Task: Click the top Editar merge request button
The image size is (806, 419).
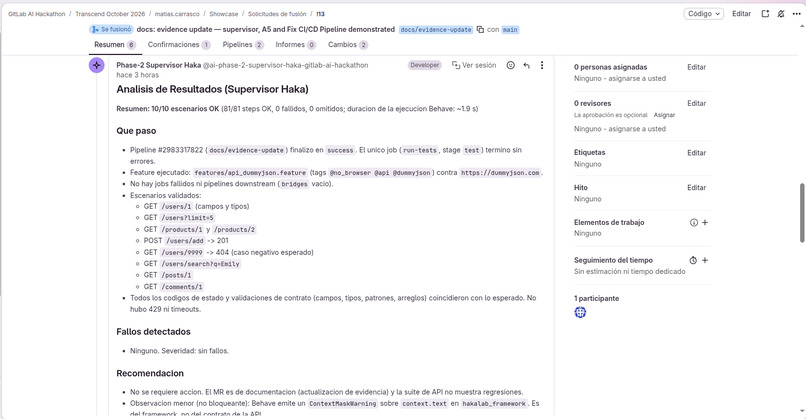Action: (x=741, y=14)
